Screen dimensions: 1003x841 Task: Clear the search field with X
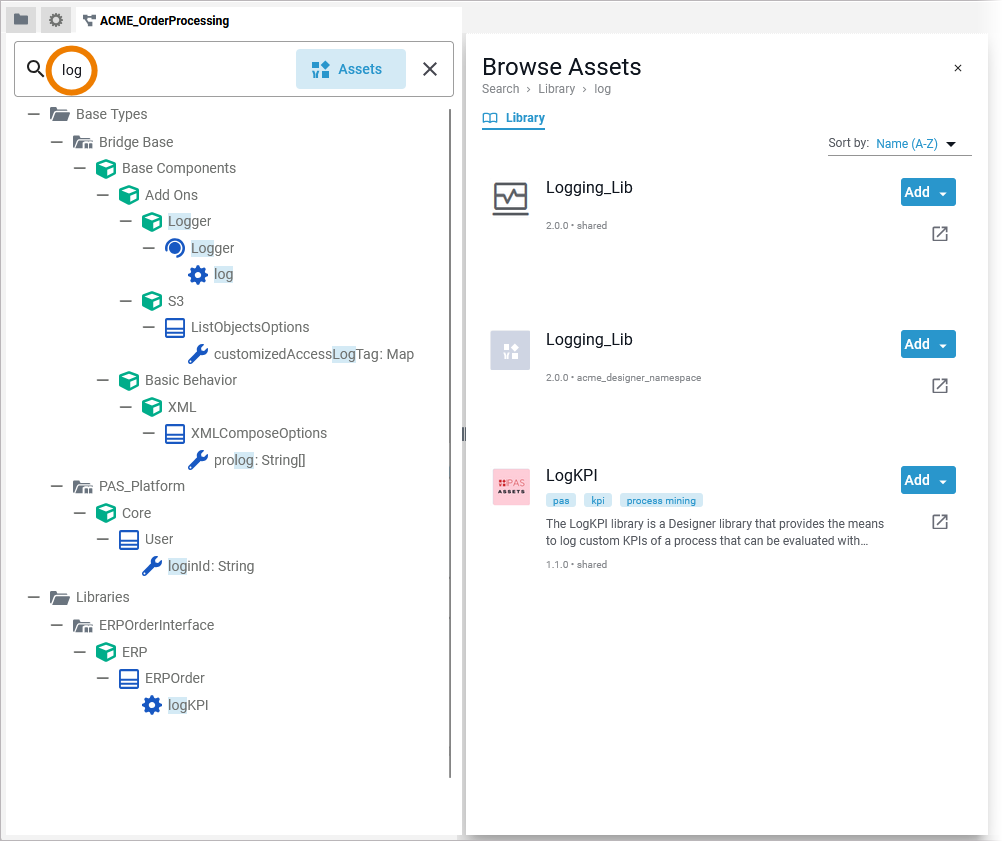click(x=430, y=69)
